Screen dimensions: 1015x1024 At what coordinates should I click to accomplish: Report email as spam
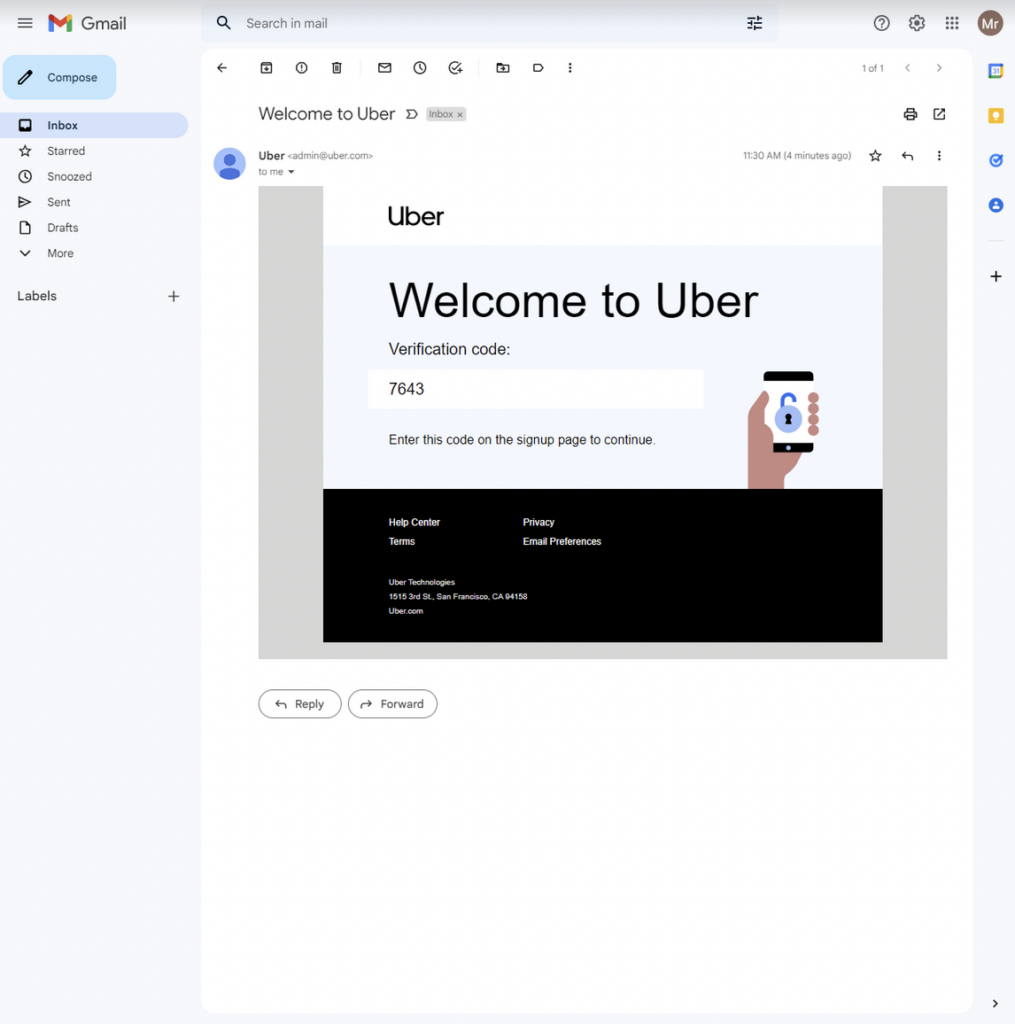coord(301,68)
